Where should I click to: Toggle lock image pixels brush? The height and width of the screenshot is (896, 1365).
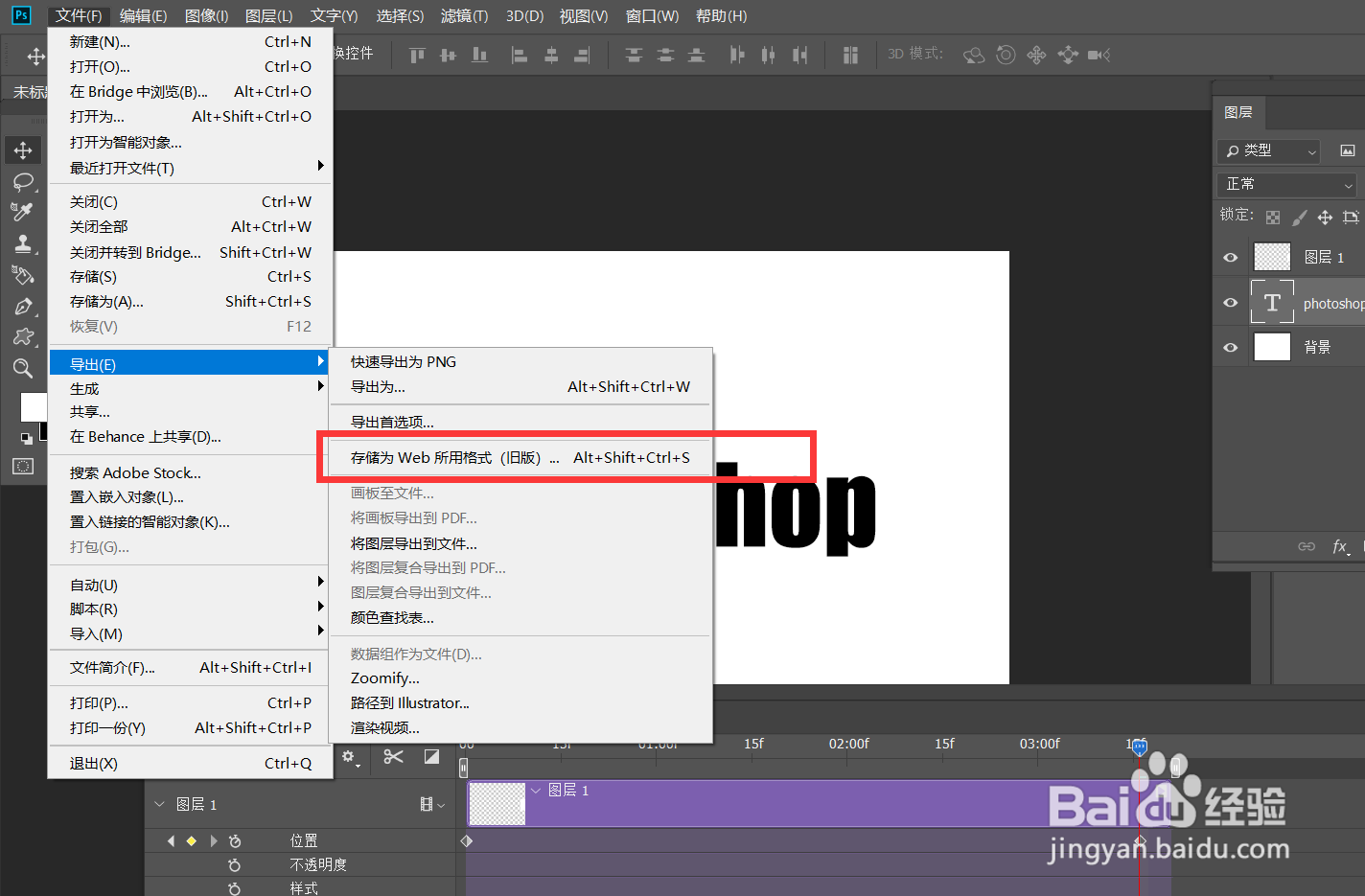point(1299,218)
